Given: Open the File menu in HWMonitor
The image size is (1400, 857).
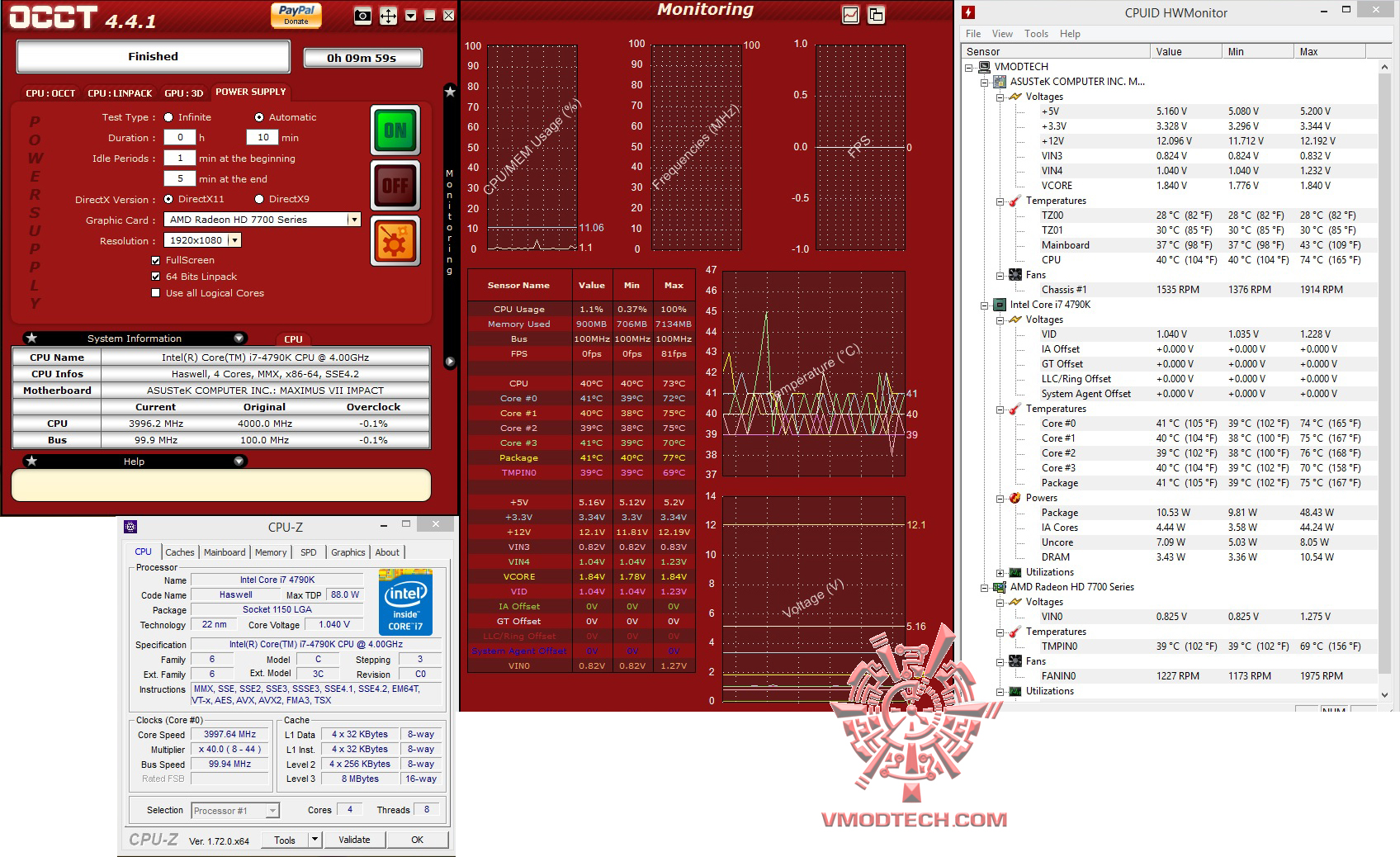Looking at the screenshot, I should tap(973, 34).
